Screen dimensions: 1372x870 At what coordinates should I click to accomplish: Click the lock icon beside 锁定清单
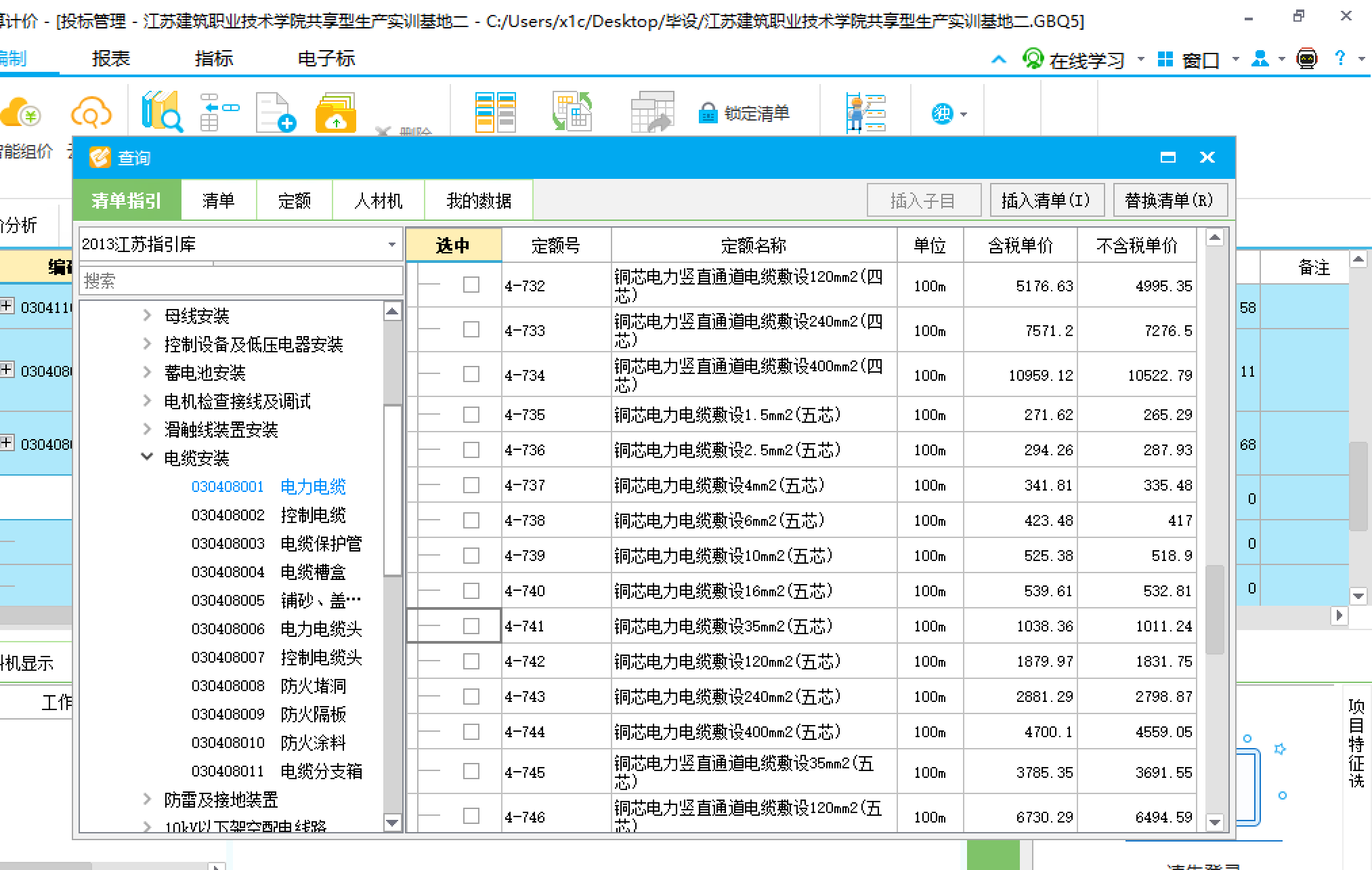708,113
